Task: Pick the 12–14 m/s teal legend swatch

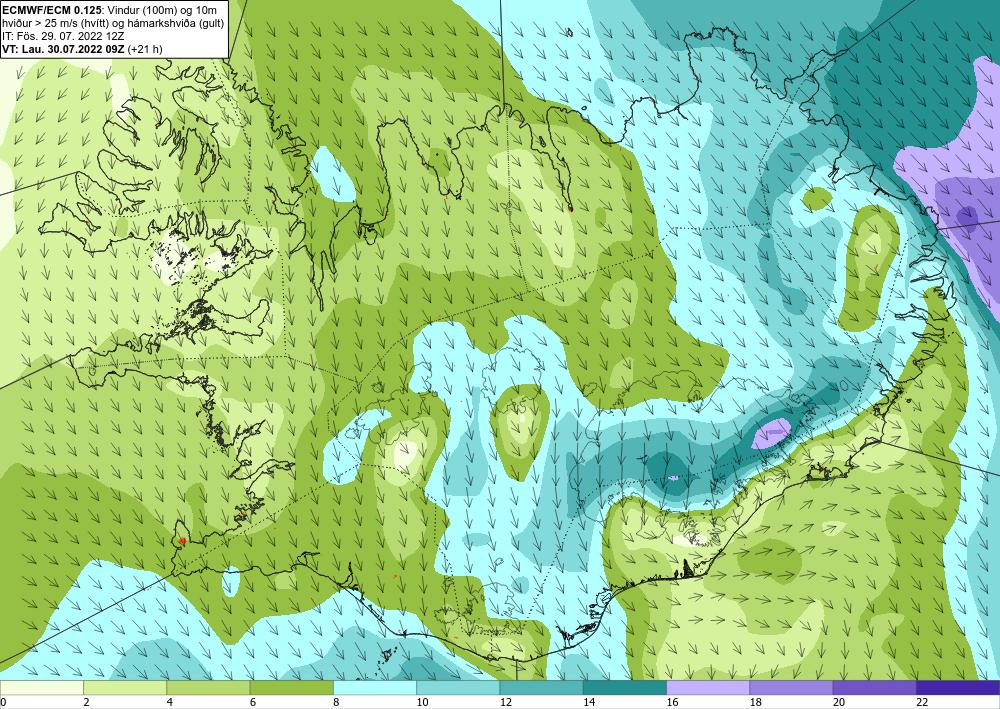Action: click(x=541, y=688)
